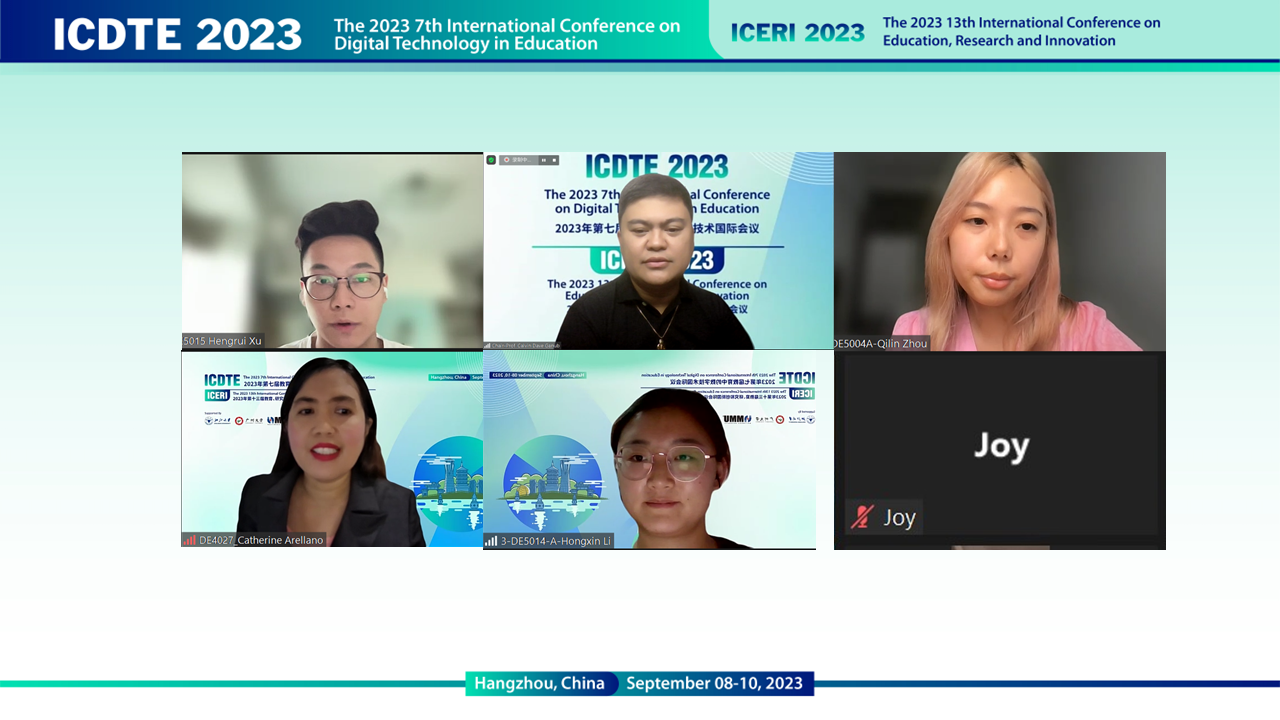Select the DE5004A-Qilin Zhou name label
1280x720 pixels.
point(880,343)
